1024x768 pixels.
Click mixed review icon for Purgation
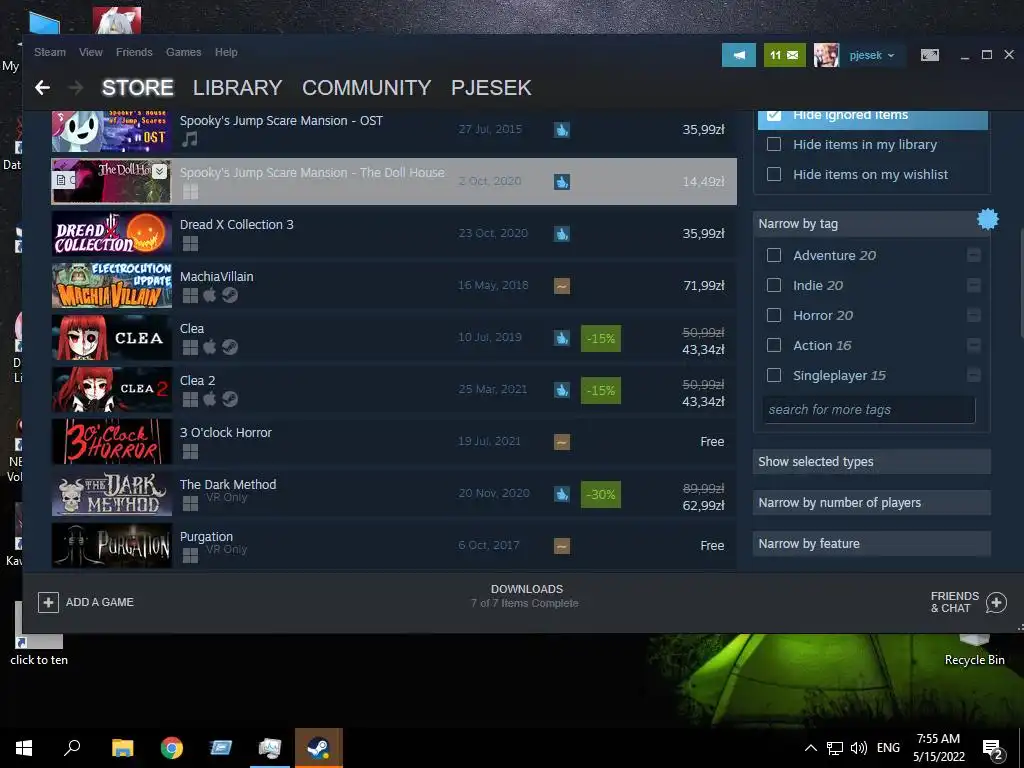562,545
